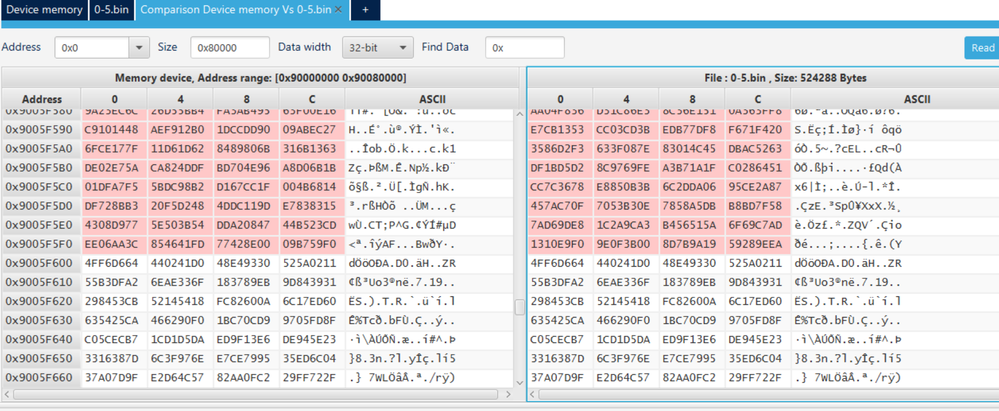Viewport: 999px width, 411px height.
Task: Select memory device column header 0
Action: tap(114, 99)
